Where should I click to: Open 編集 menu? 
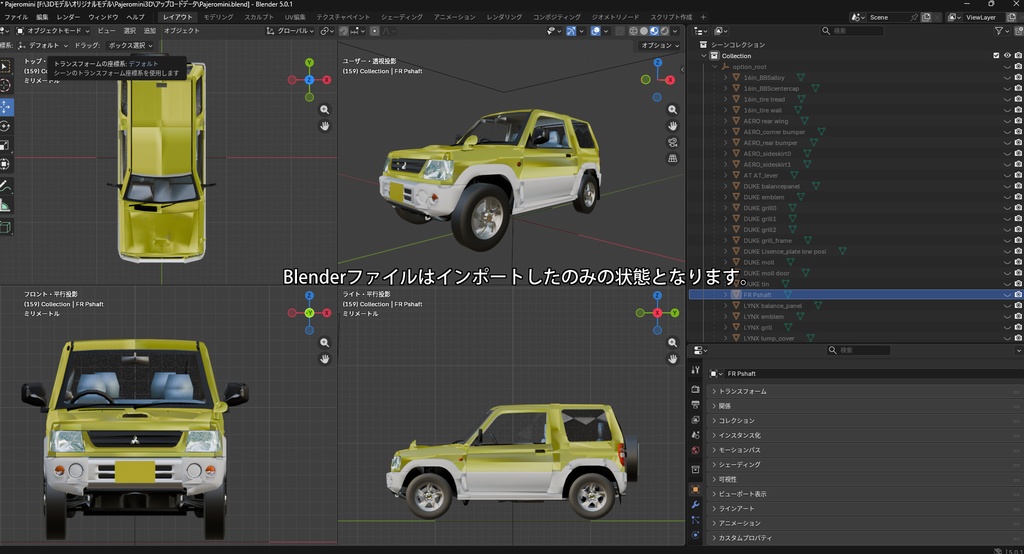[42, 17]
